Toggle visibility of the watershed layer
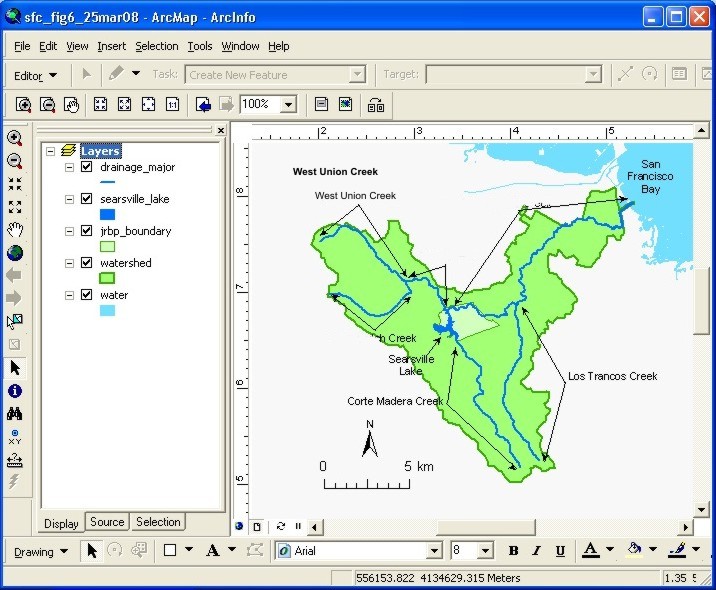 tap(86, 263)
